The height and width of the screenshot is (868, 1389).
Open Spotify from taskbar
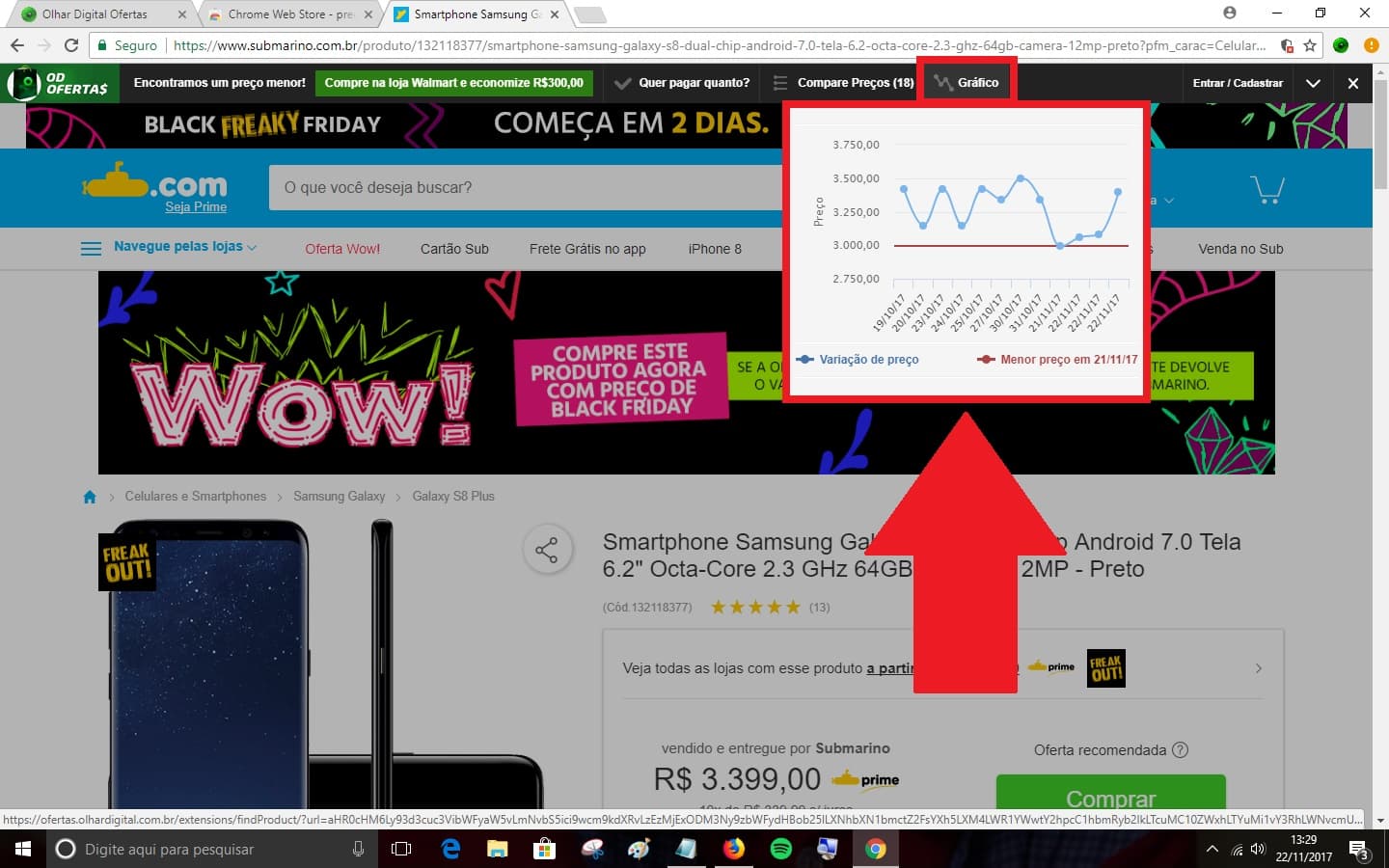(x=781, y=849)
